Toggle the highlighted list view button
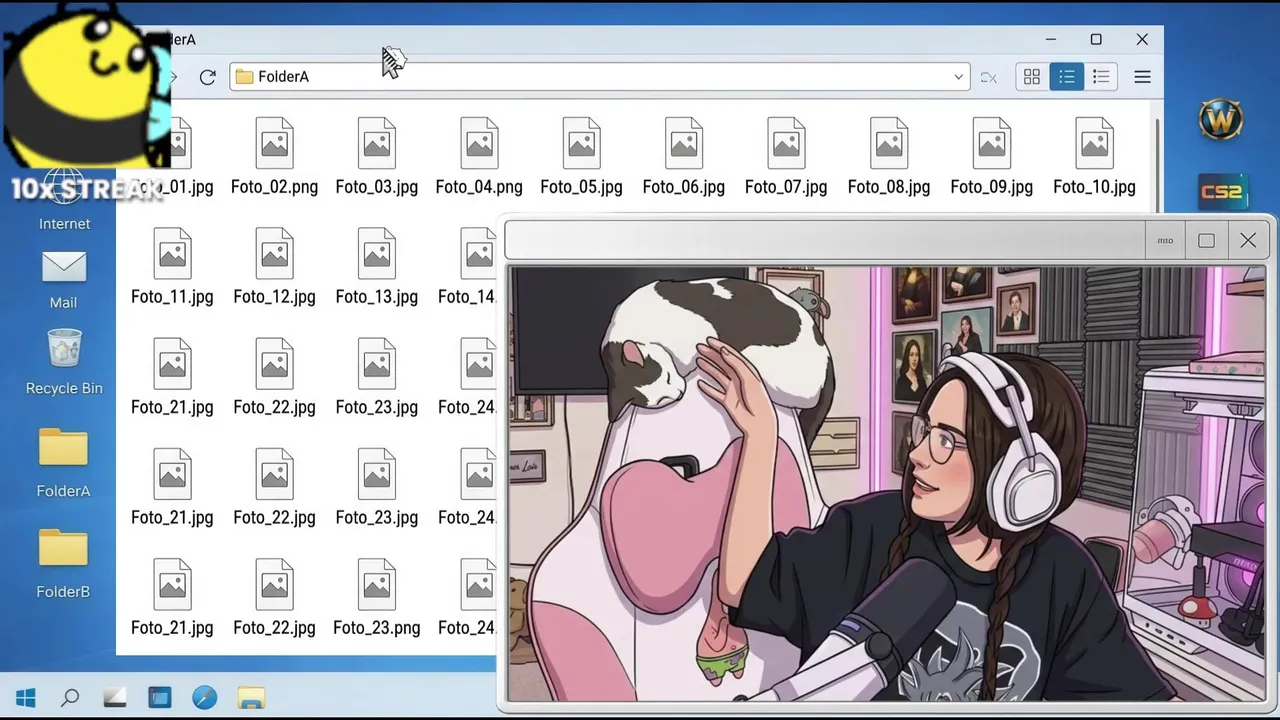Viewport: 1280px width, 720px height. 1067,77
